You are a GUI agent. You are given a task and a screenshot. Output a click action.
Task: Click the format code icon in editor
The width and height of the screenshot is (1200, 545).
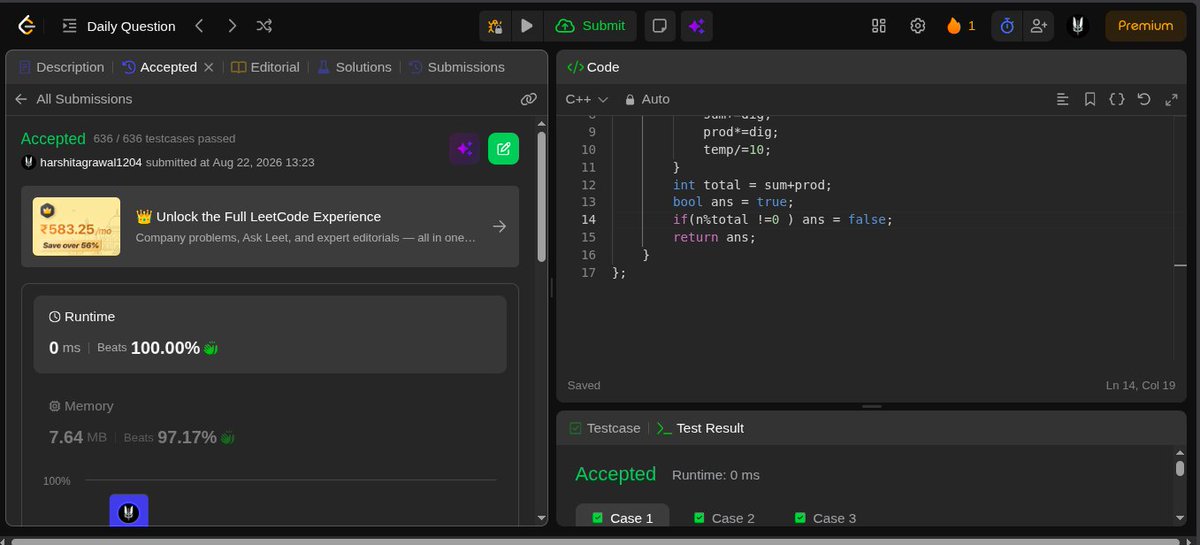click(1063, 99)
